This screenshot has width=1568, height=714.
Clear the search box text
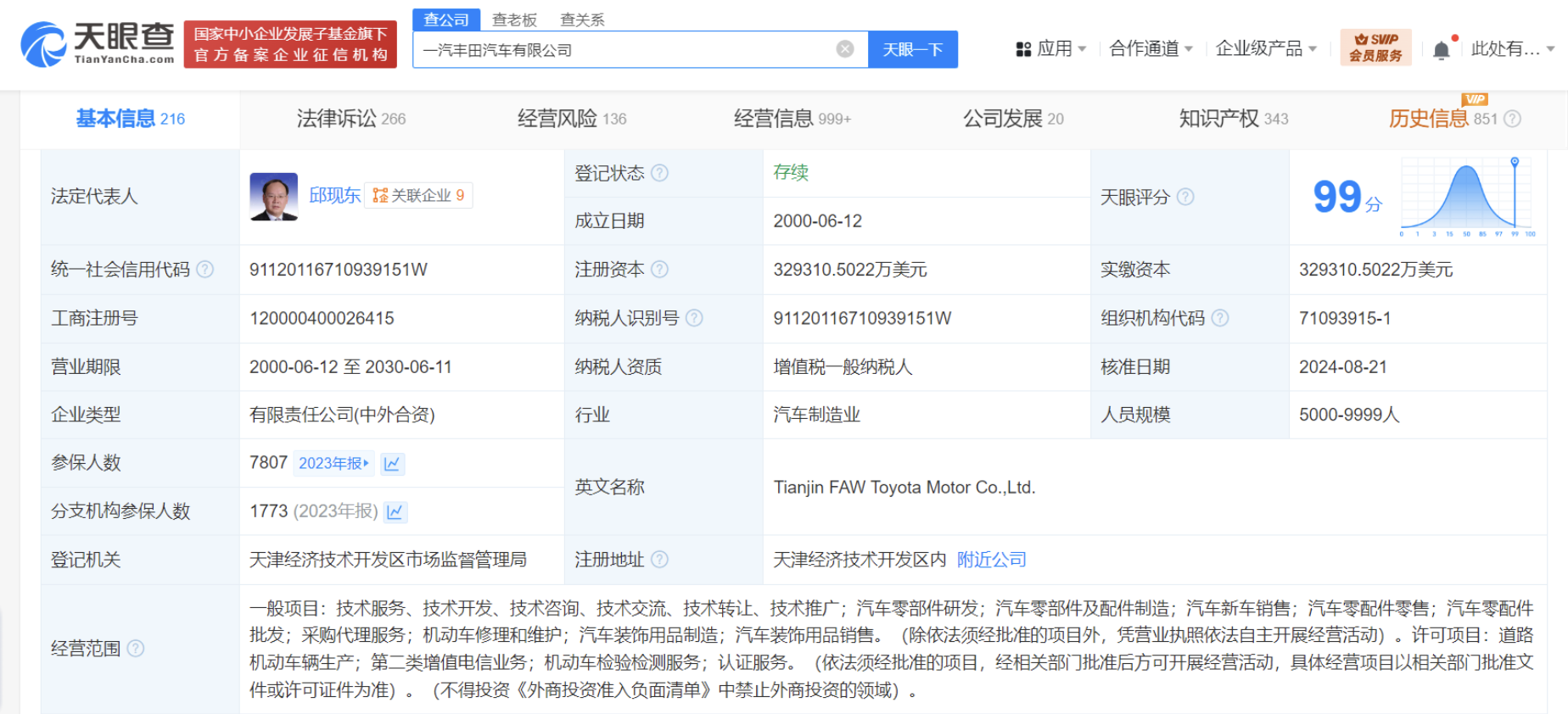coord(844,49)
